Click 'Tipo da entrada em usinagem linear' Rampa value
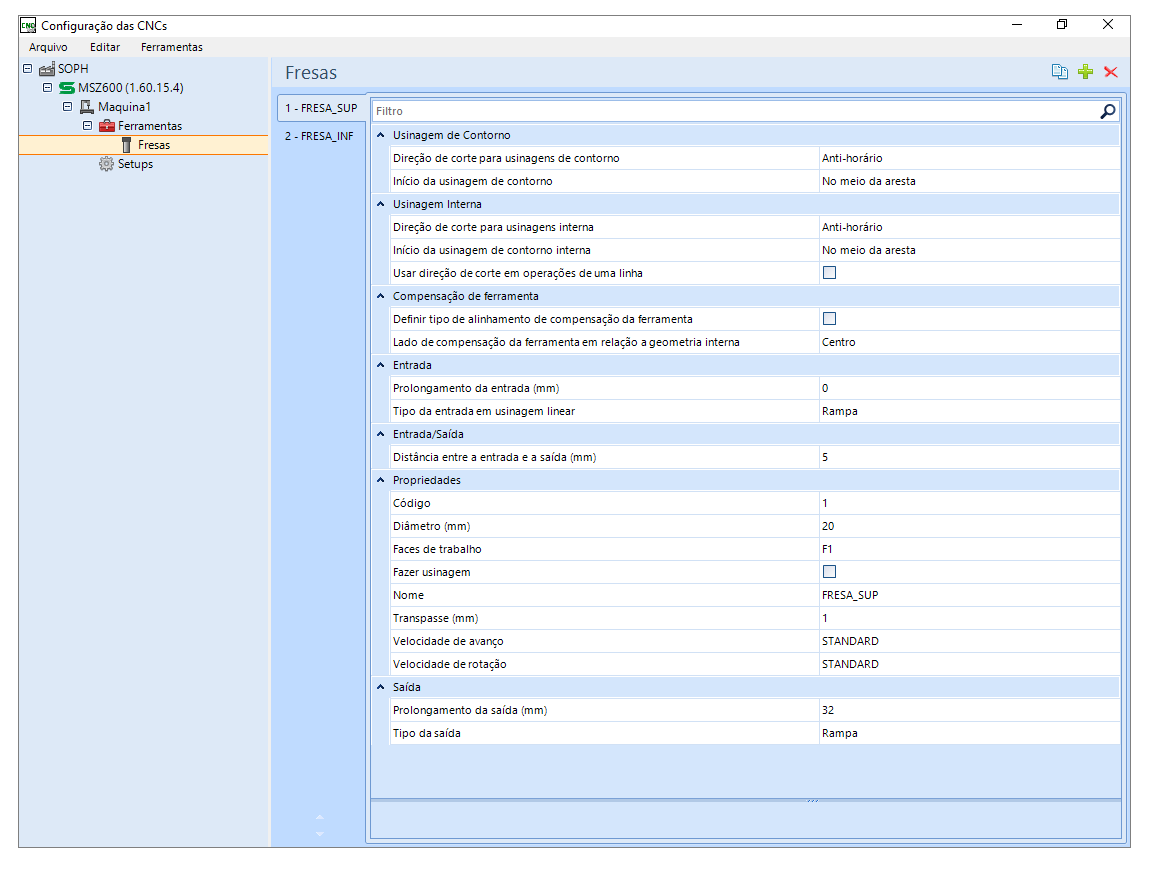This screenshot has width=1149, height=873. point(969,411)
